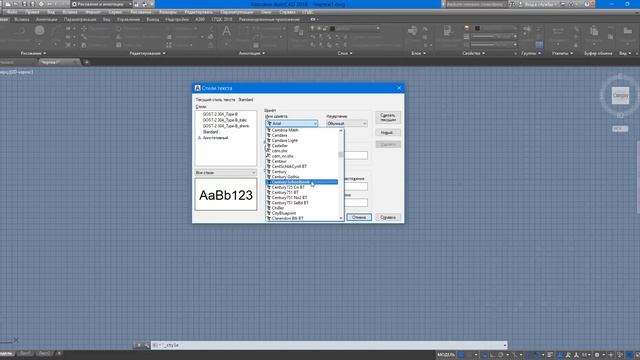640x360 pixels.
Task: Expand the Свойства ribbon panel
Action: [x=473, y=53]
